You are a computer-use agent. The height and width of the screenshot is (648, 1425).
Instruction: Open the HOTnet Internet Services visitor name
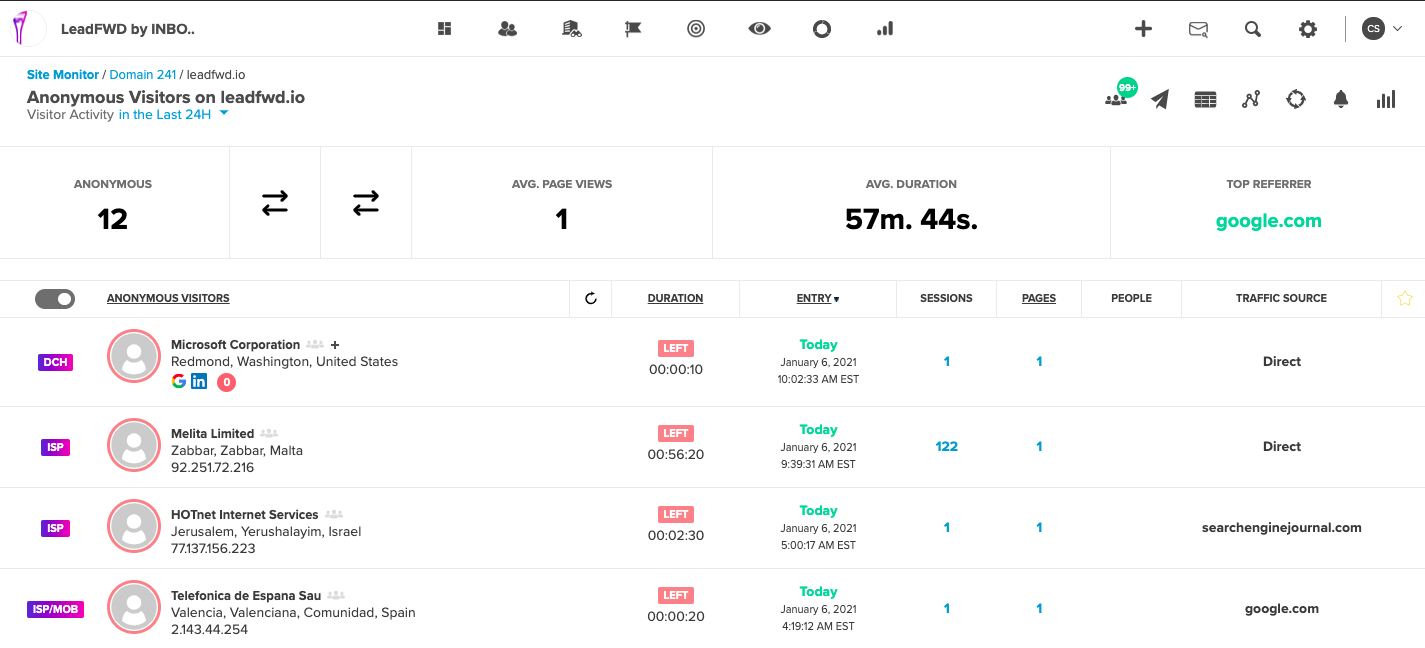click(x=245, y=515)
